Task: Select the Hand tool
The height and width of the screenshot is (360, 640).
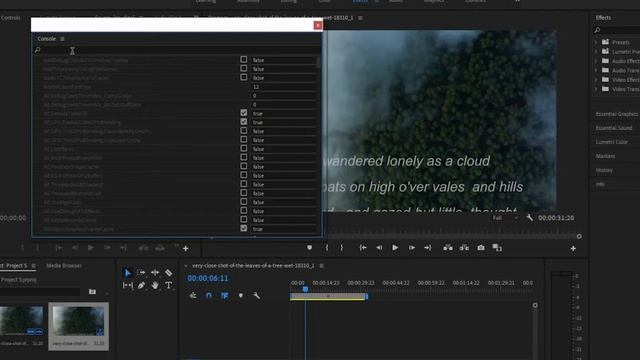Action: coord(155,285)
